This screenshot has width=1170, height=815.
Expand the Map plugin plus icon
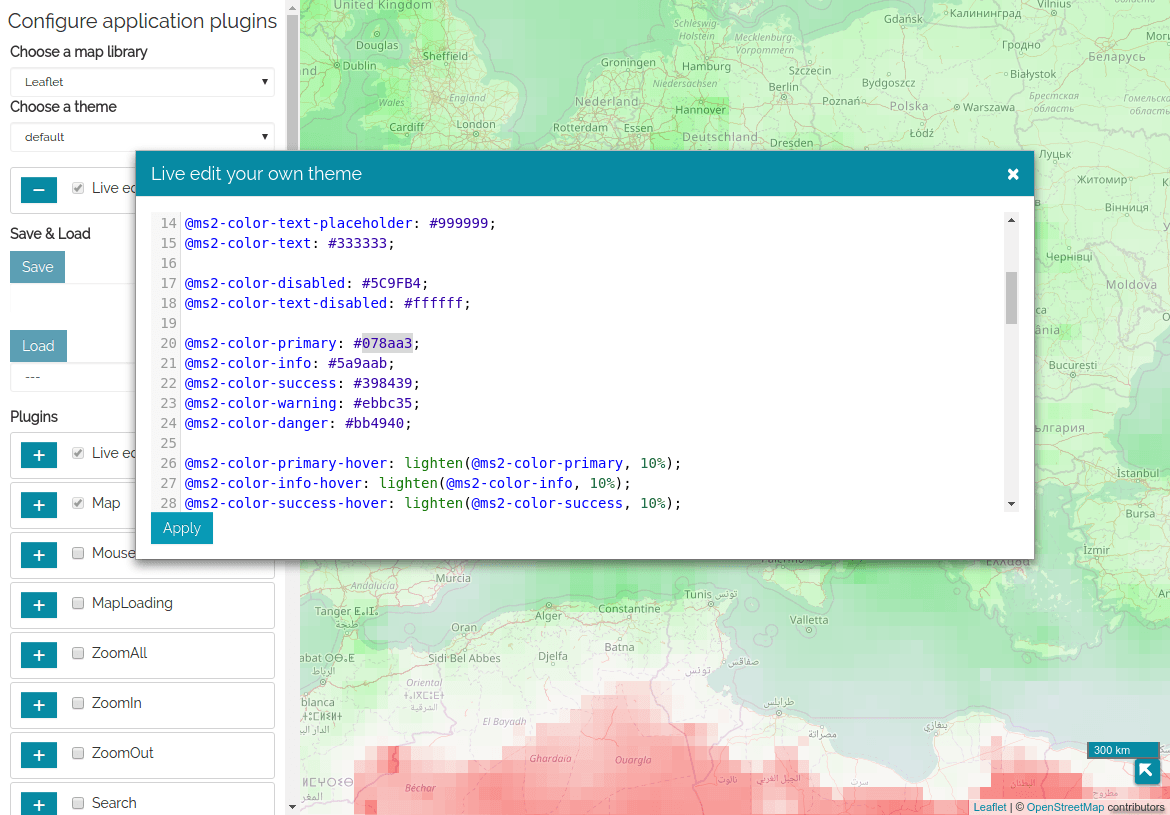pos(39,505)
